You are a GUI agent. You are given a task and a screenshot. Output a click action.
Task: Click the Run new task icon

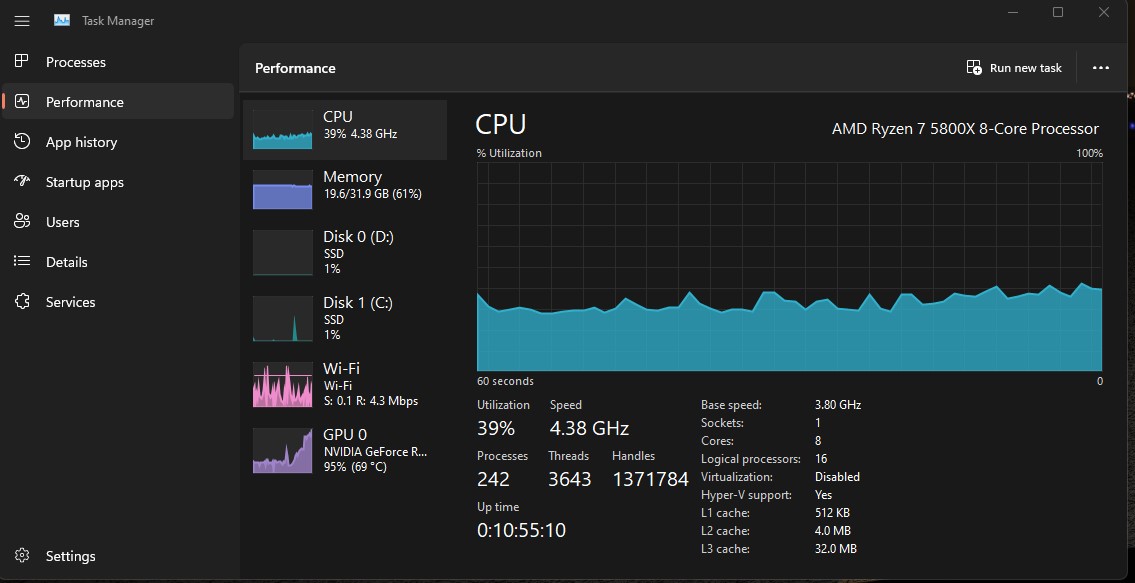(974, 67)
